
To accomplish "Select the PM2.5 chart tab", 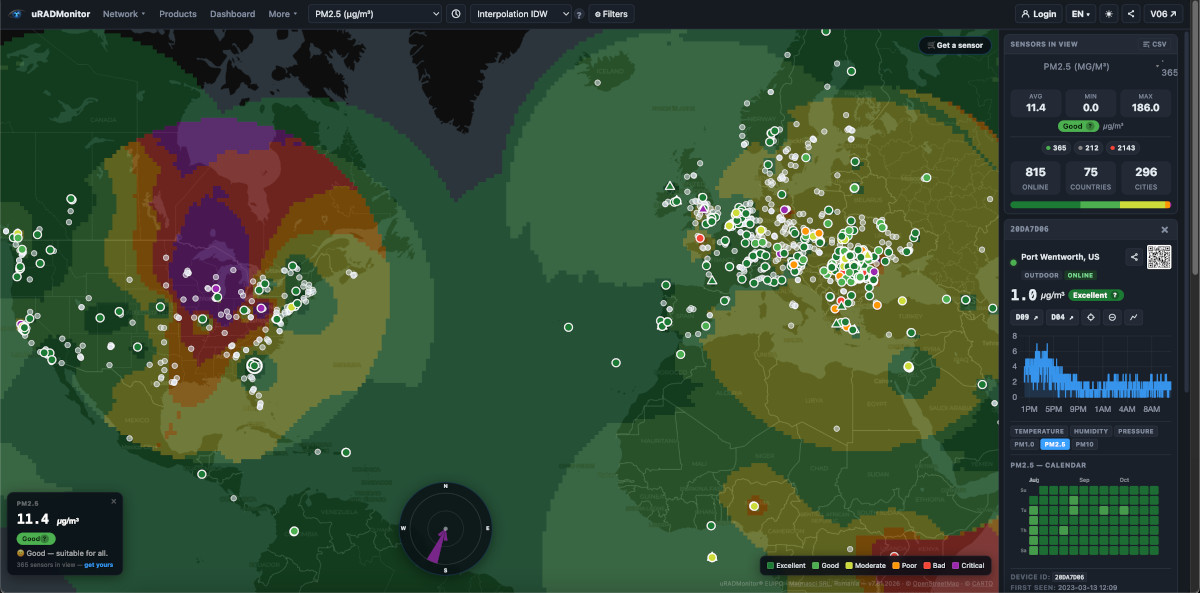I will 1055,444.
